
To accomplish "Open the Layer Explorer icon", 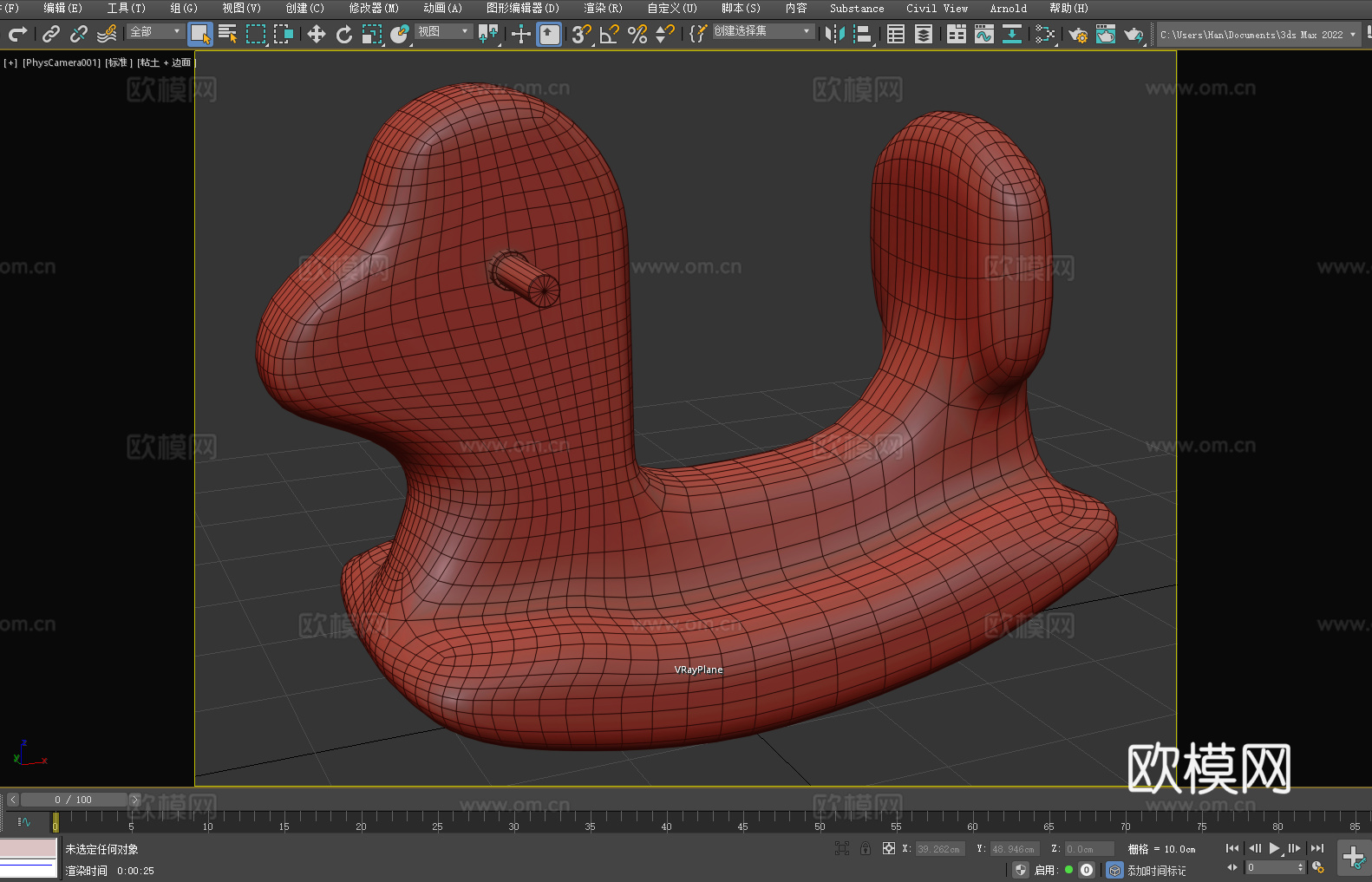I will tap(924, 34).
